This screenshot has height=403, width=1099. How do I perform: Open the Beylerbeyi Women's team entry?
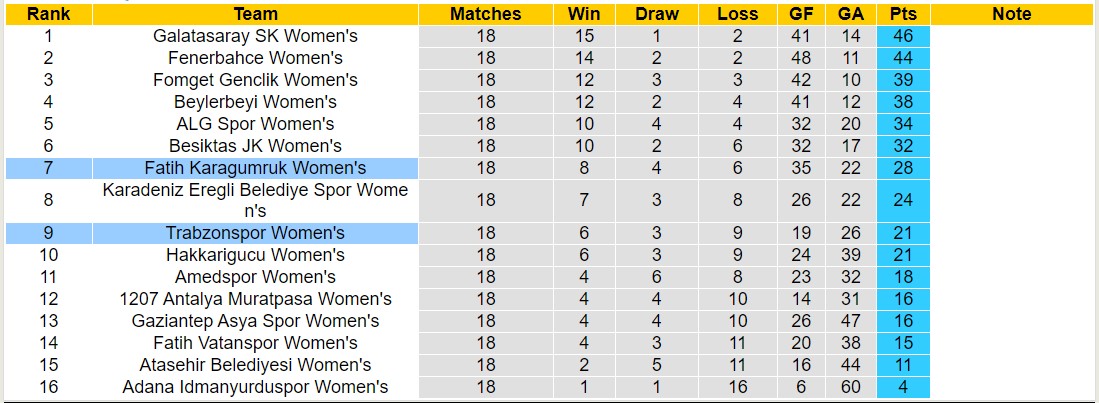255,102
